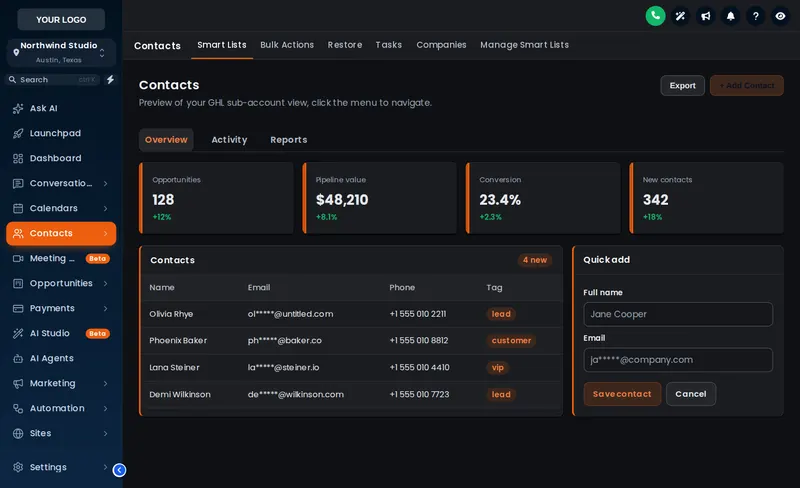This screenshot has height=488, width=800.
Task: Click the sidebar Search field
Action: 53,80
